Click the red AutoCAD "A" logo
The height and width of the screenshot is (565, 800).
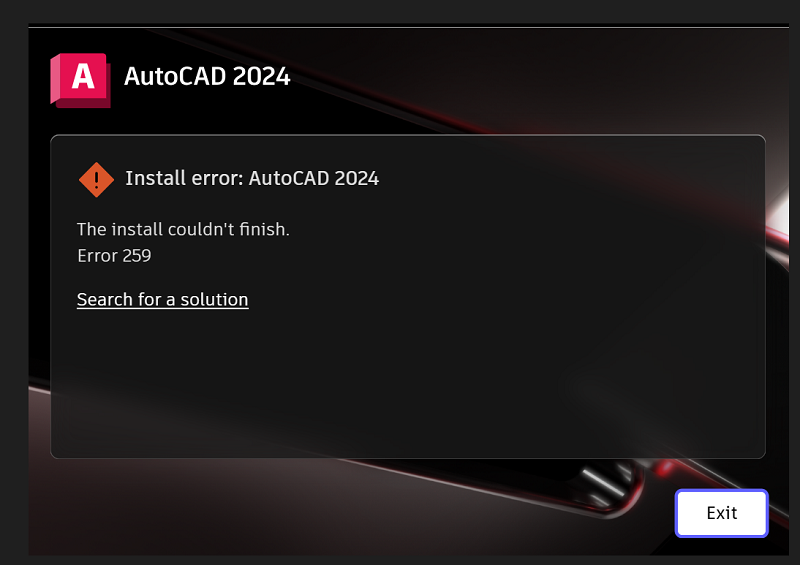pos(81,80)
